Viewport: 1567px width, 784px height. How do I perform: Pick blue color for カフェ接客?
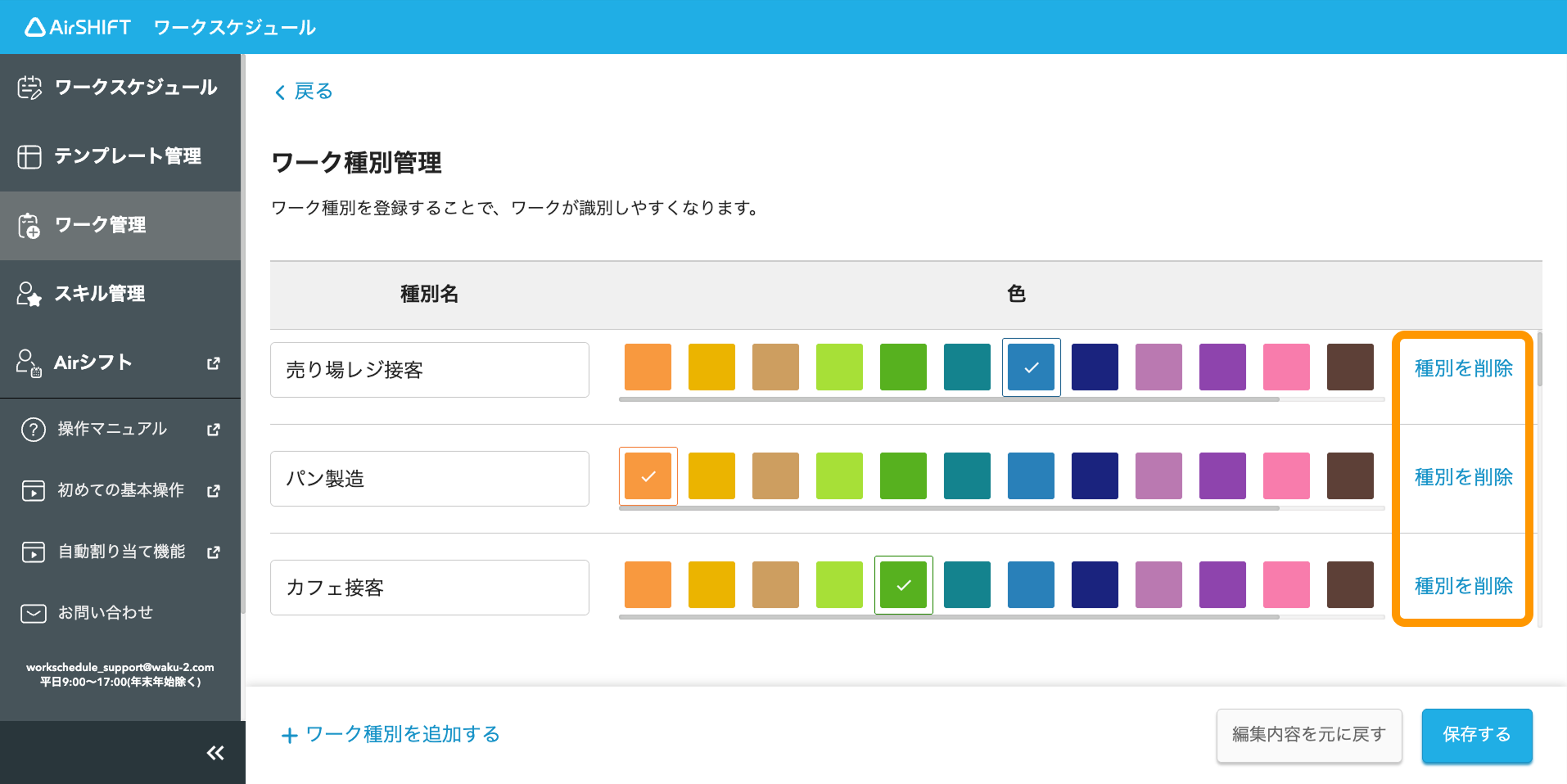click(x=1031, y=584)
